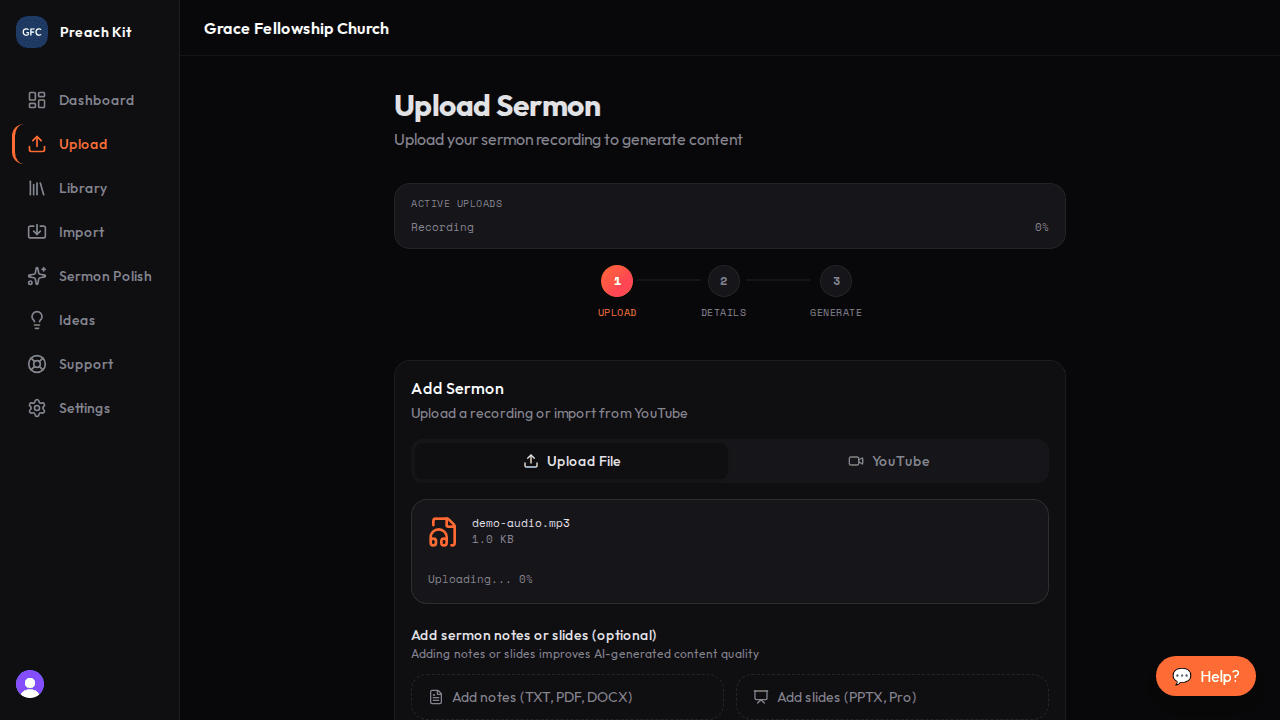Click the Sermon Polish sparkle icon
Viewport: 1280px width, 720px height.
37,276
